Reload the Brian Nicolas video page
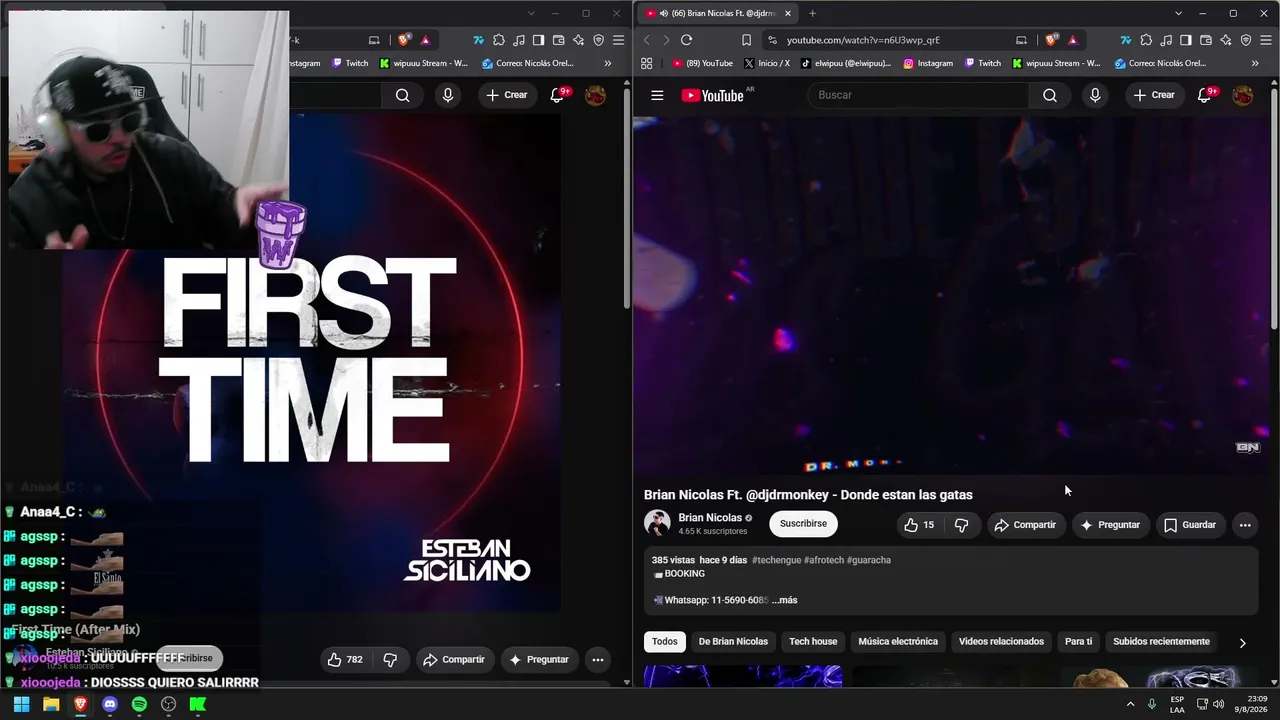This screenshot has height=720, width=1280. click(686, 40)
